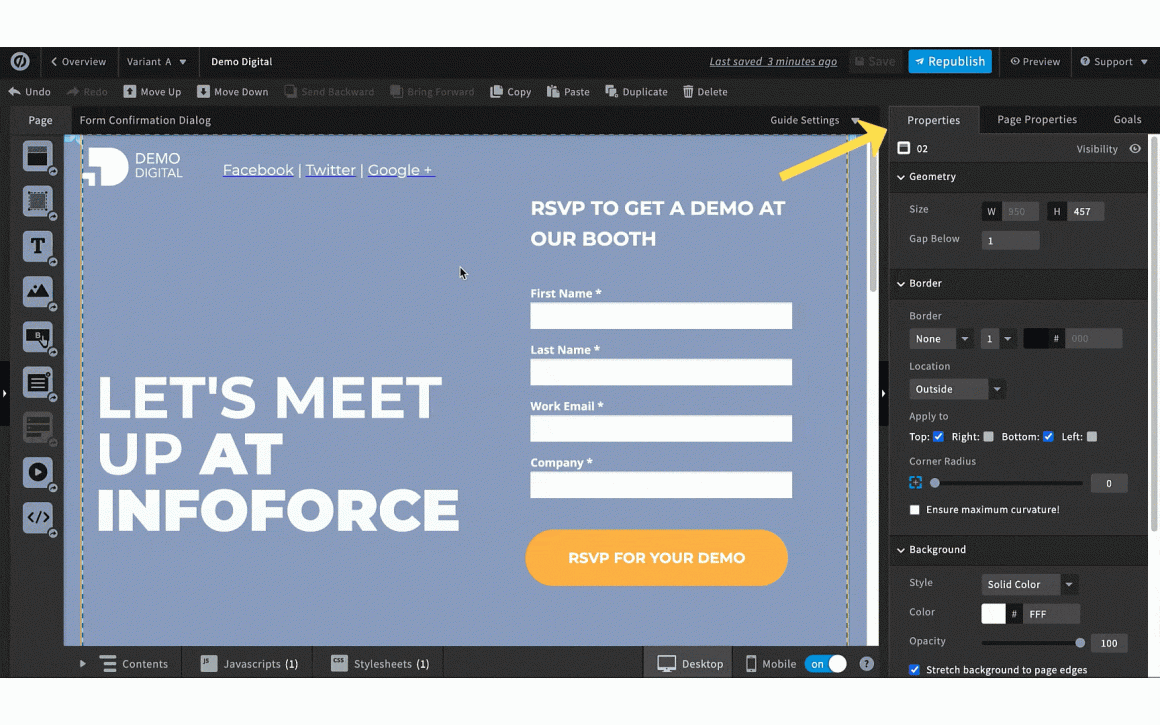Enable Ensure maximum curvature checkbox
Viewport: 1160px width, 725px height.
(x=915, y=510)
